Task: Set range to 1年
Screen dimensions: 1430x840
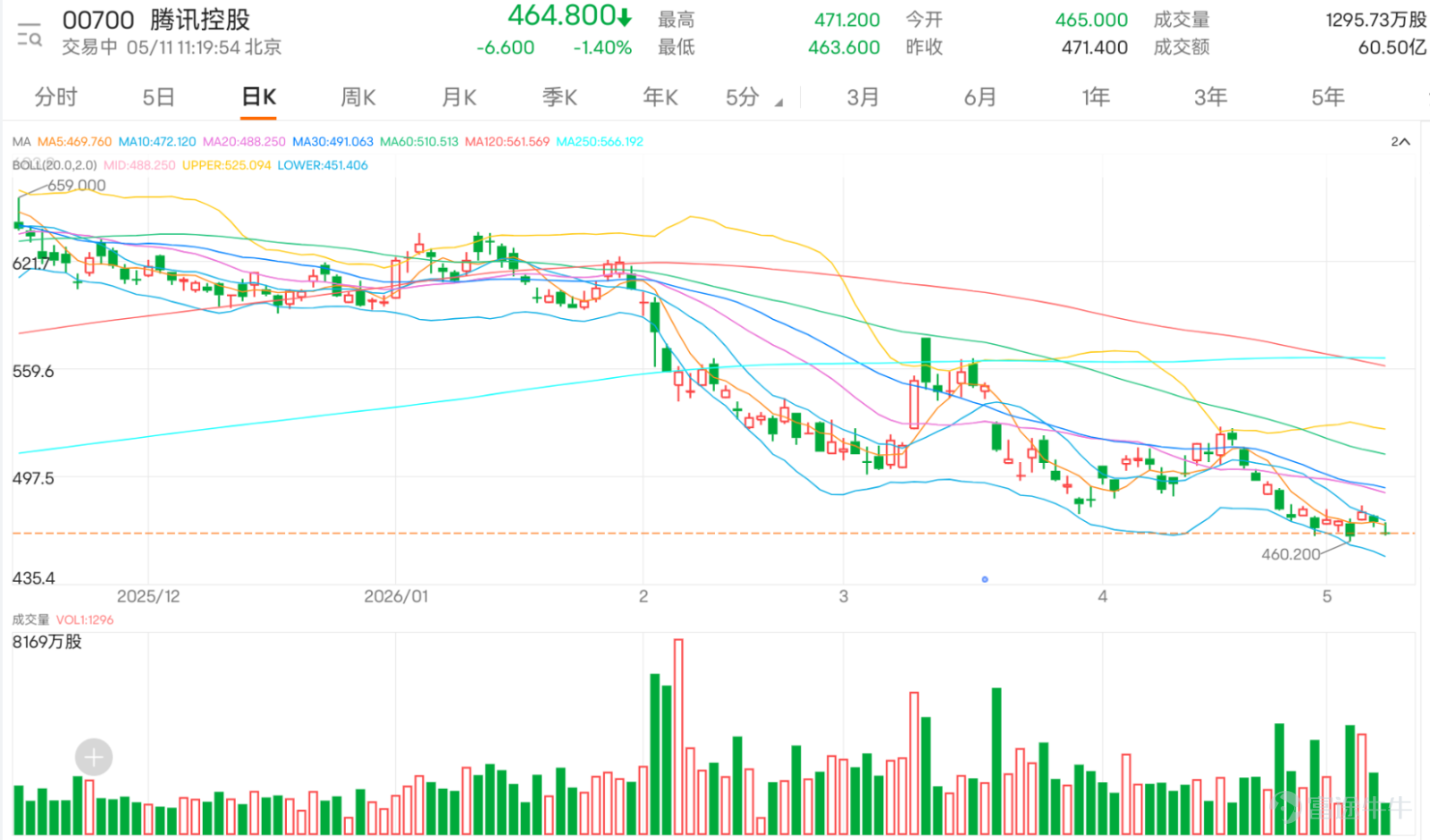Action: click(1096, 97)
